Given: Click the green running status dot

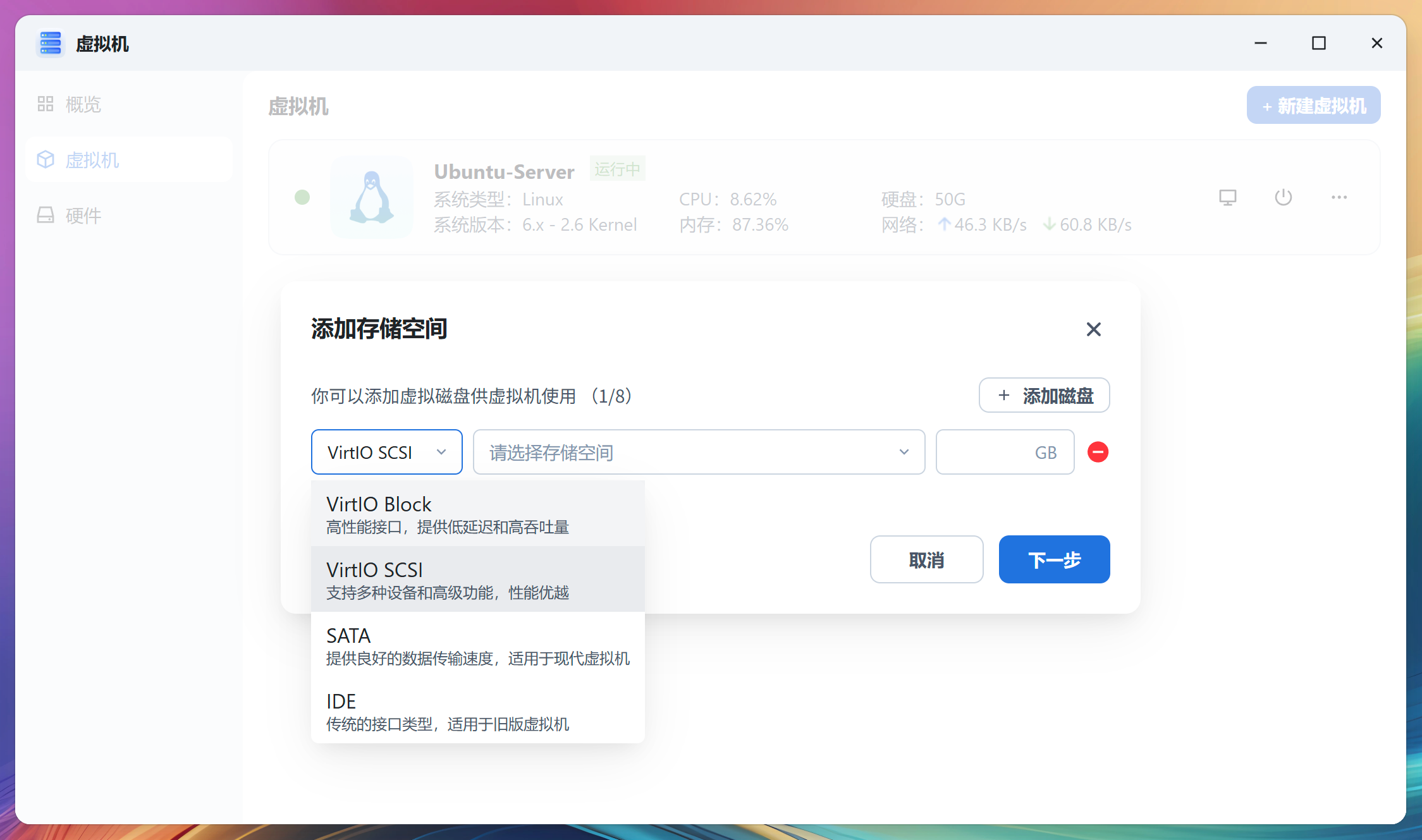Looking at the screenshot, I should pos(302,197).
